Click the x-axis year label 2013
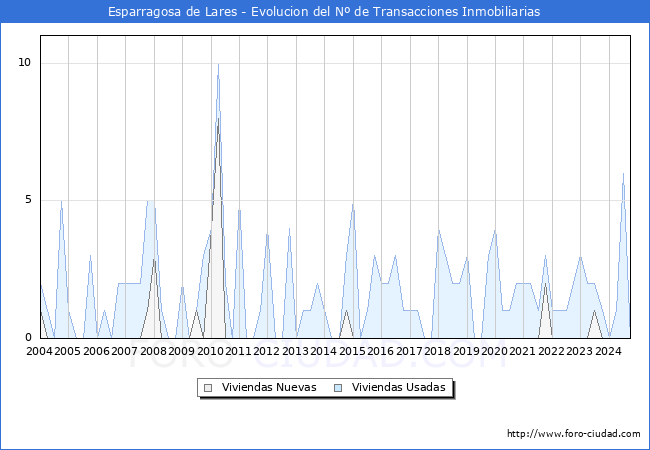 coord(296,351)
